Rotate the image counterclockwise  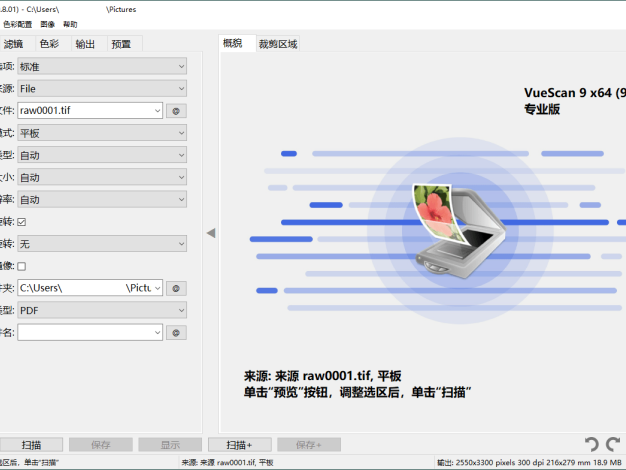click(x=592, y=444)
